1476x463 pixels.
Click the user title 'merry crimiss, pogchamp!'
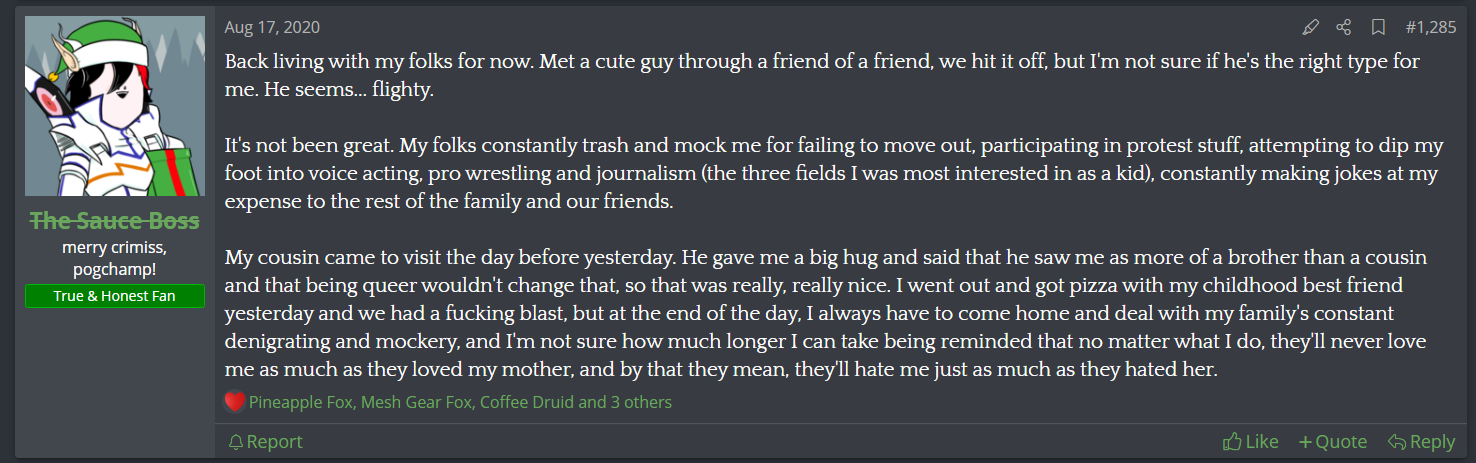[114, 259]
